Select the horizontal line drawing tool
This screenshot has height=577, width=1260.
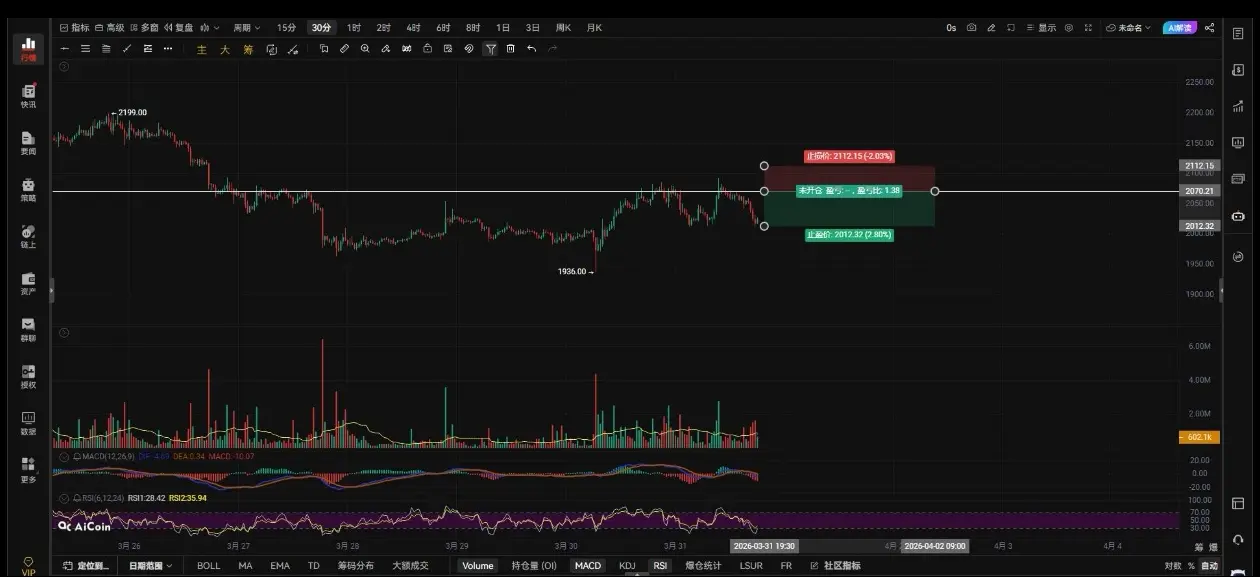65,48
